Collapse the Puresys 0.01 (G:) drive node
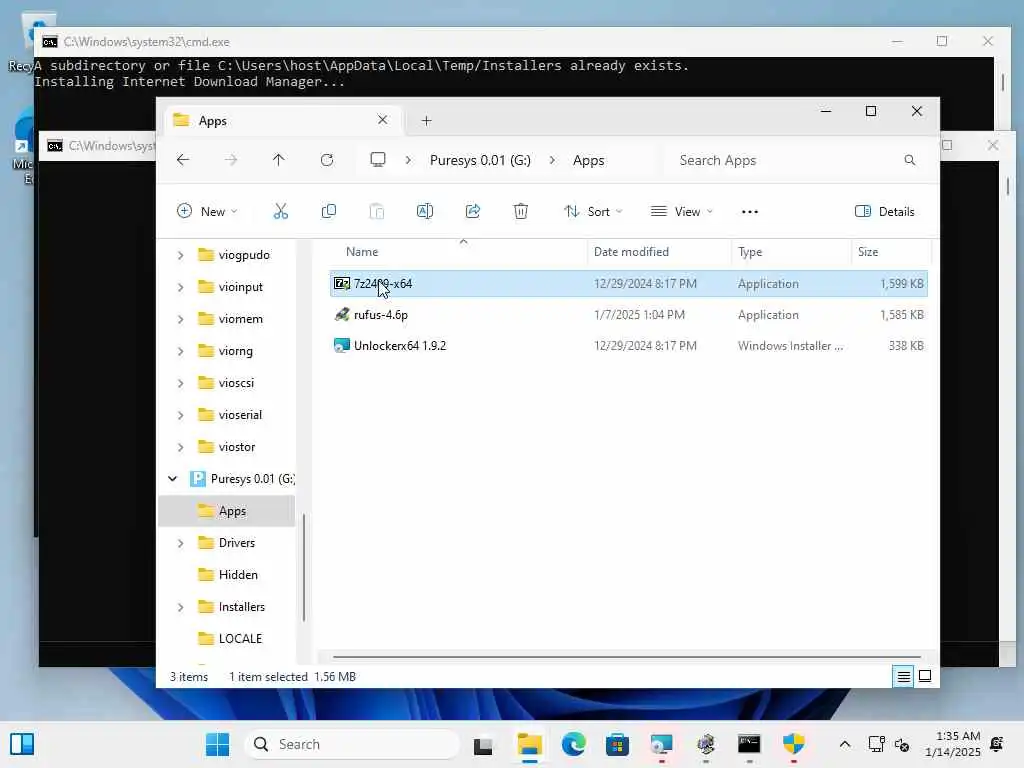 172,479
